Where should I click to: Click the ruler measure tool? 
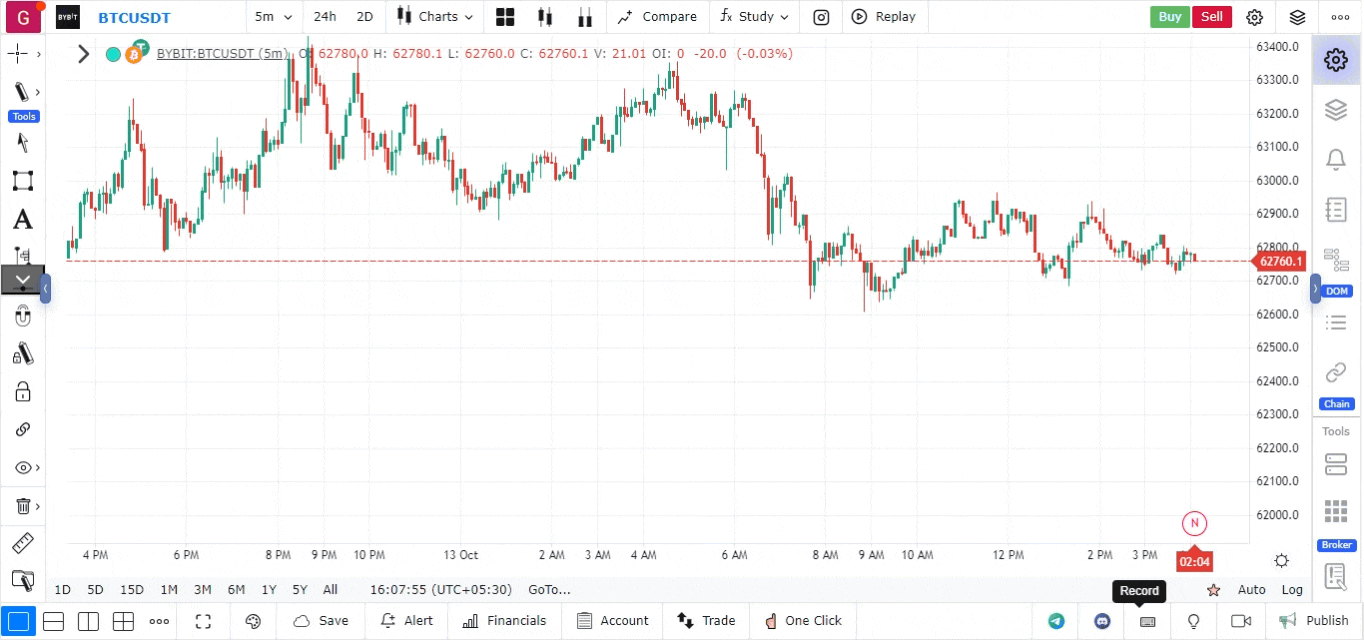pyautogui.click(x=22, y=544)
